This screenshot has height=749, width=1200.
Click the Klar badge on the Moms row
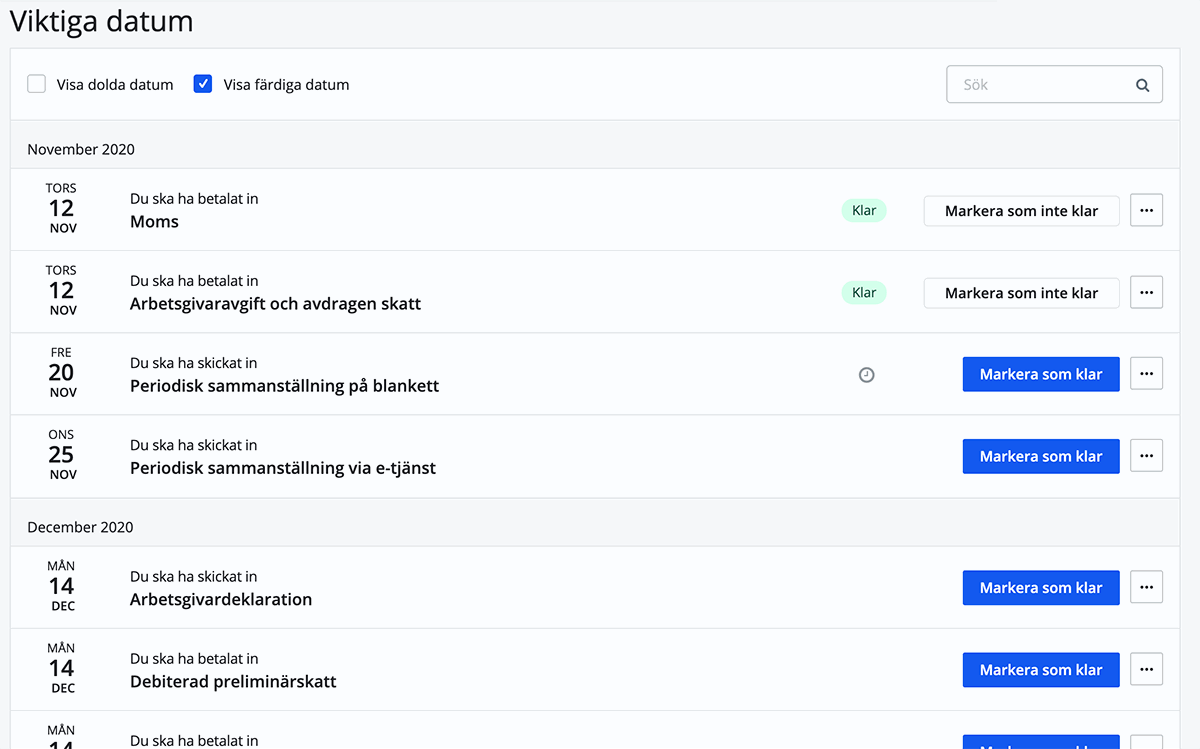pos(863,211)
